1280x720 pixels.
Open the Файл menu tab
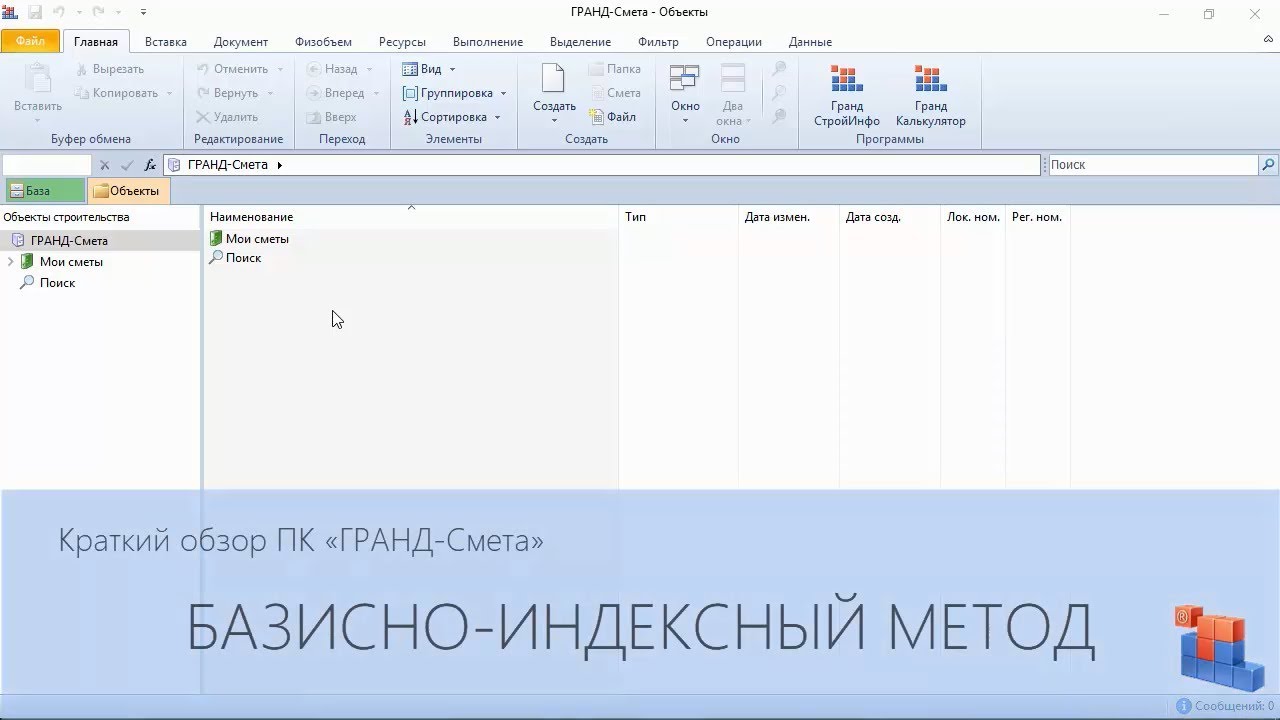[30, 42]
